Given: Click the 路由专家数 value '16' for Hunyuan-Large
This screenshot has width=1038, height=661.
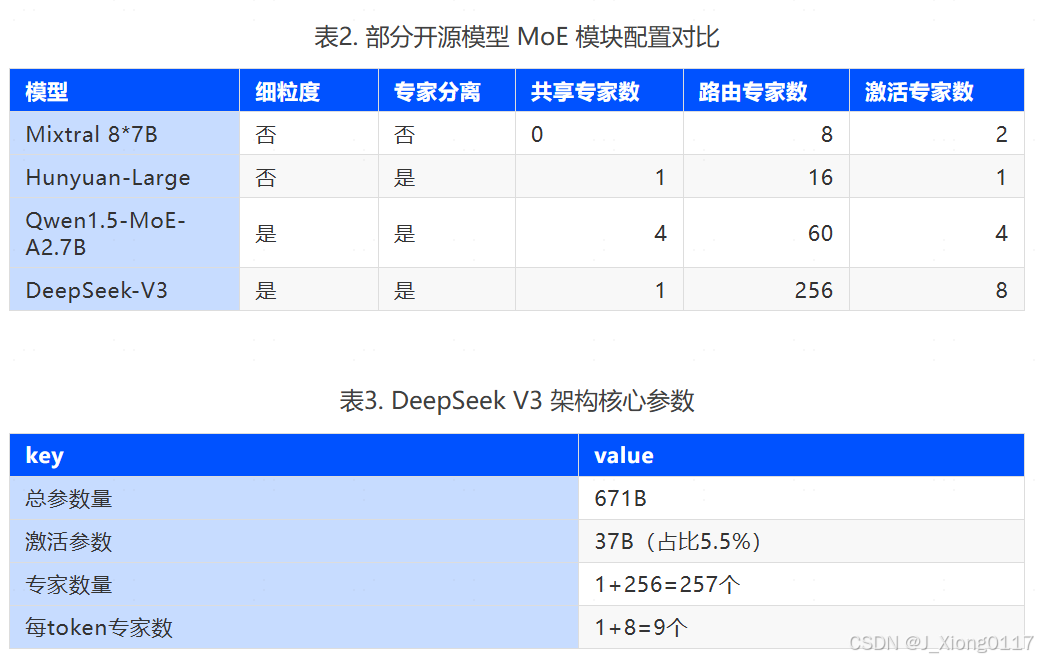Looking at the screenshot, I should [x=820, y=177].
